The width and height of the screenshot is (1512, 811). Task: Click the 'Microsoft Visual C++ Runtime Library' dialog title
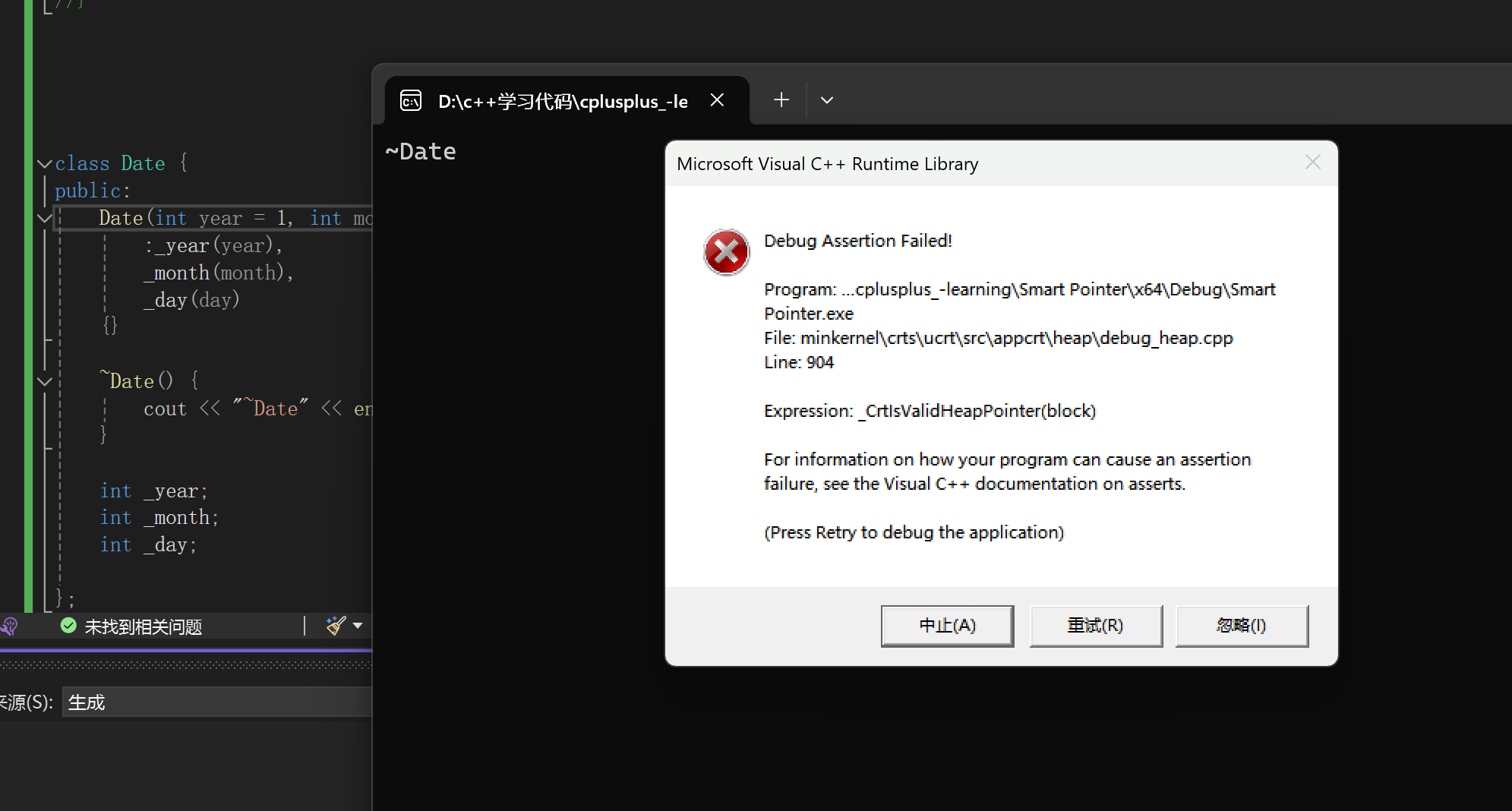828,164
